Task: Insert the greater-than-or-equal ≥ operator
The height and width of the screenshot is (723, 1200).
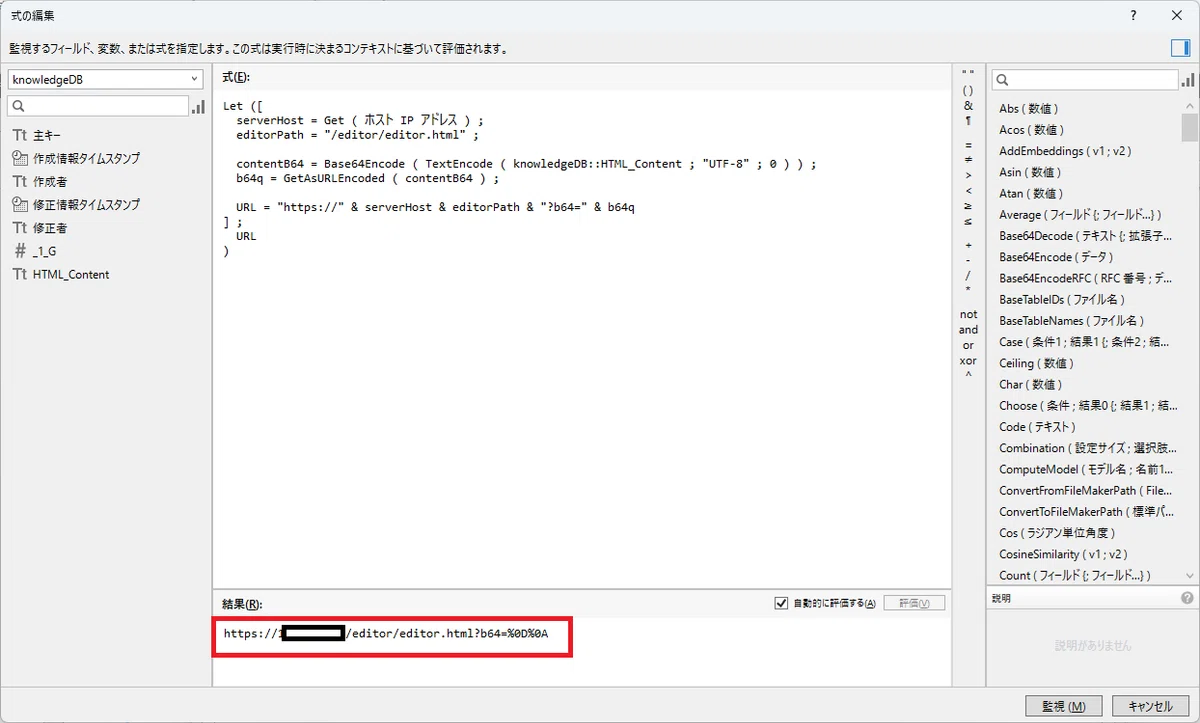Action: [x=968, y=206]
